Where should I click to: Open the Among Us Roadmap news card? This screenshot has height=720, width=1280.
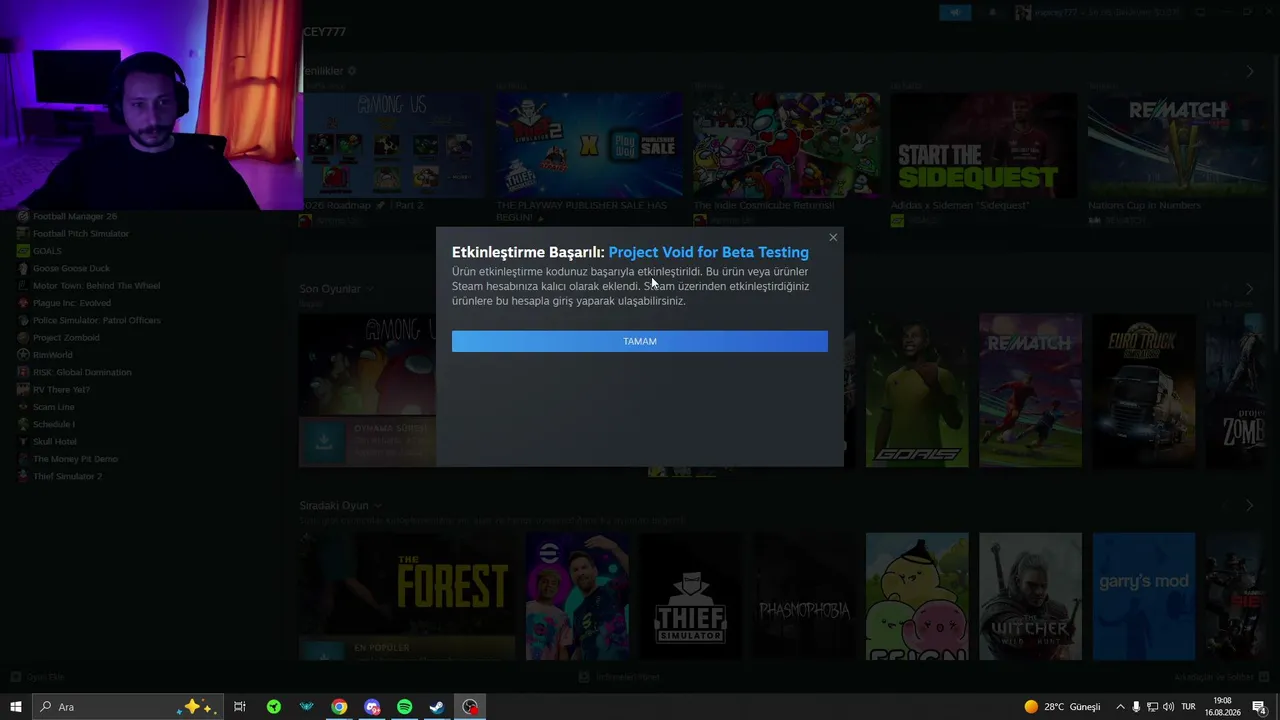(x=393, y=146)
